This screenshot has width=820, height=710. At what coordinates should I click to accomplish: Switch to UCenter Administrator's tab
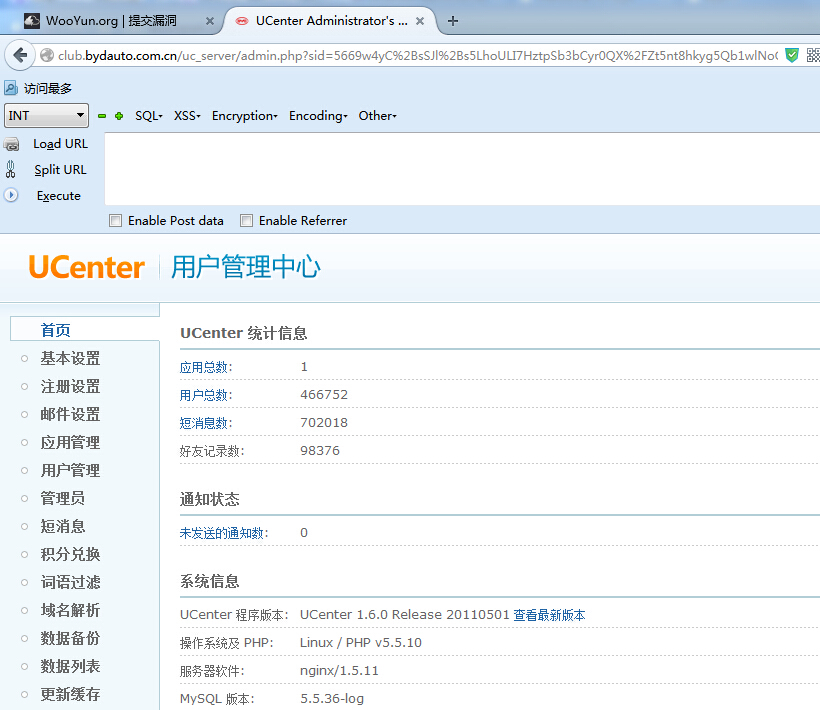coord(331,21)
